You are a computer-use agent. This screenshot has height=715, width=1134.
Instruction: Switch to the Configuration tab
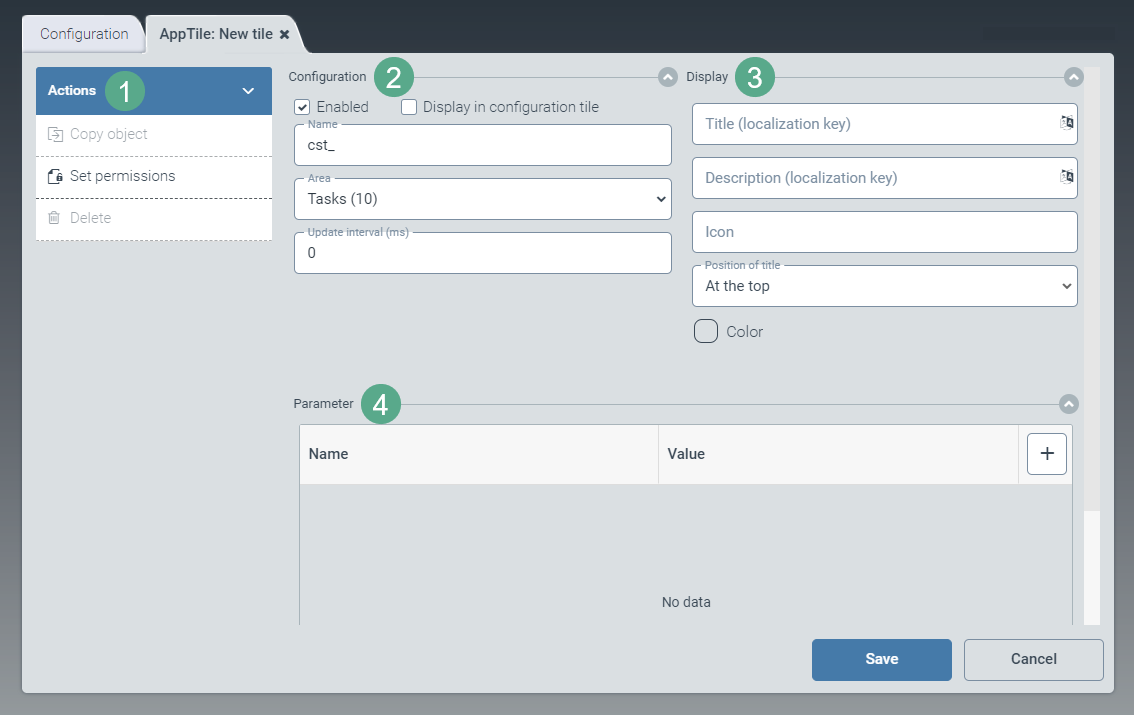[x=84, y=34]
